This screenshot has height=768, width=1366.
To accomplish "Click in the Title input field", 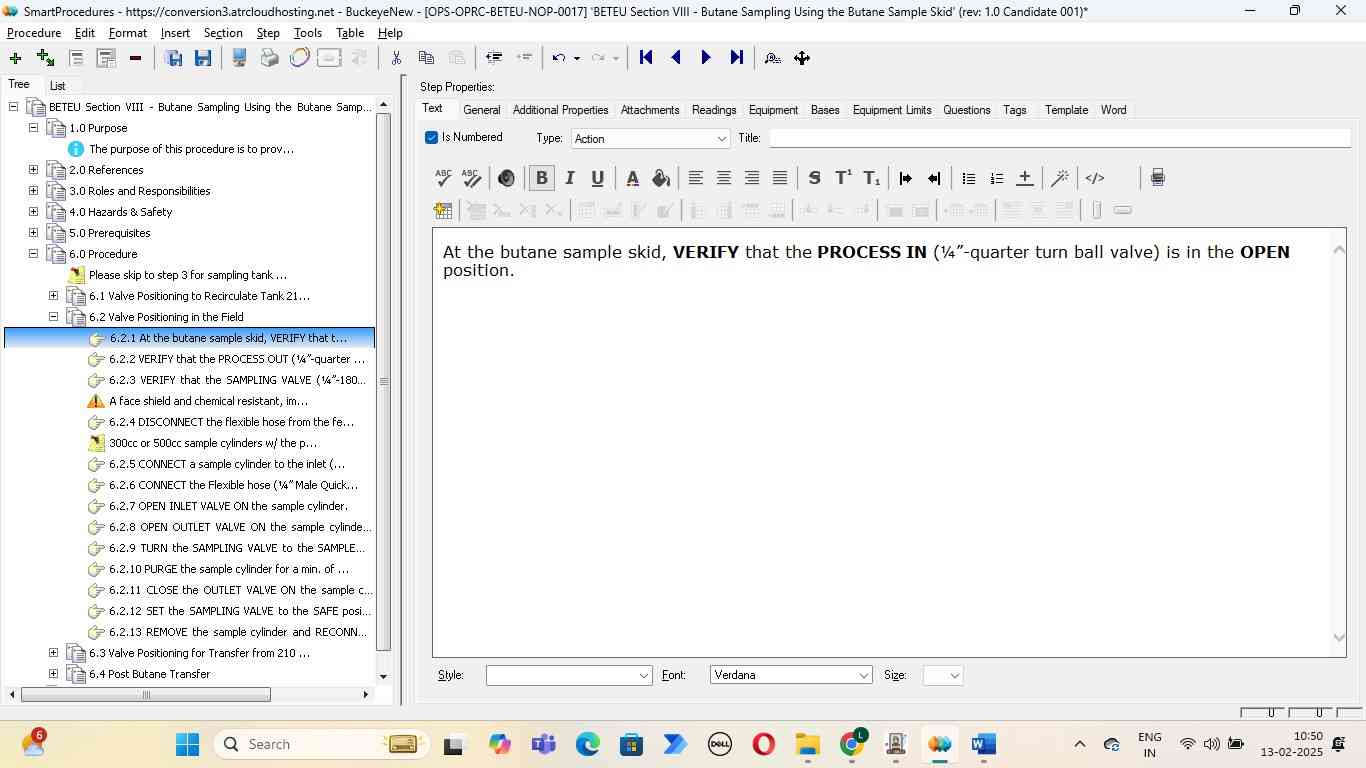I will pyautogui.click(x=1058, y=139).
